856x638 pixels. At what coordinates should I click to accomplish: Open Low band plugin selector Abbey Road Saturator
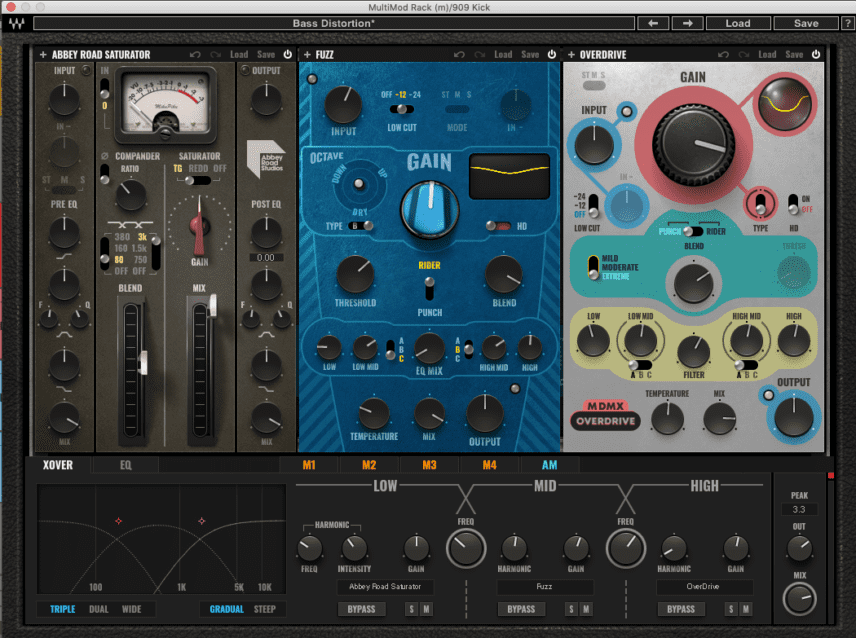[385, 587]
